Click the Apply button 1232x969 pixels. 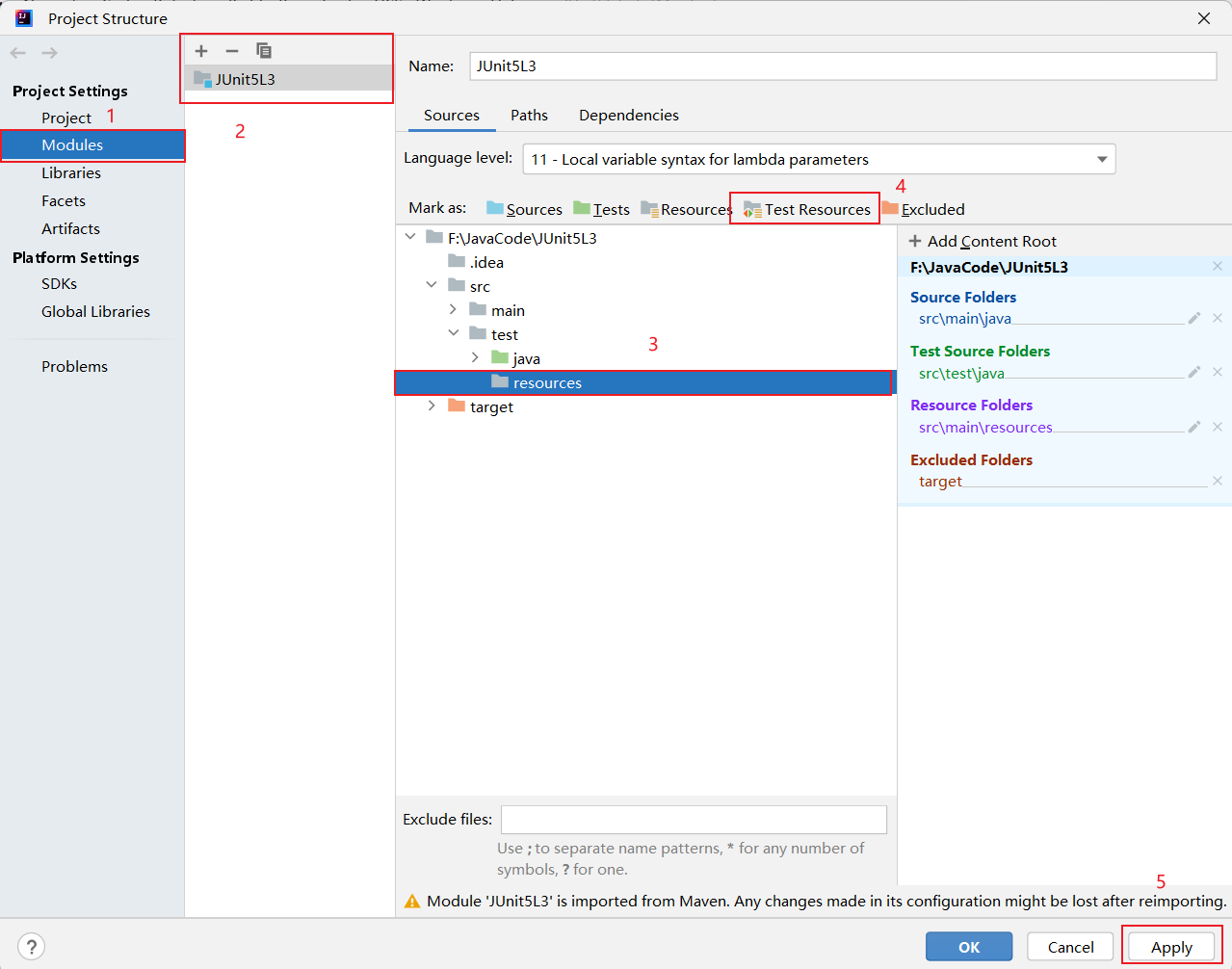click(x=1171, y=947)
